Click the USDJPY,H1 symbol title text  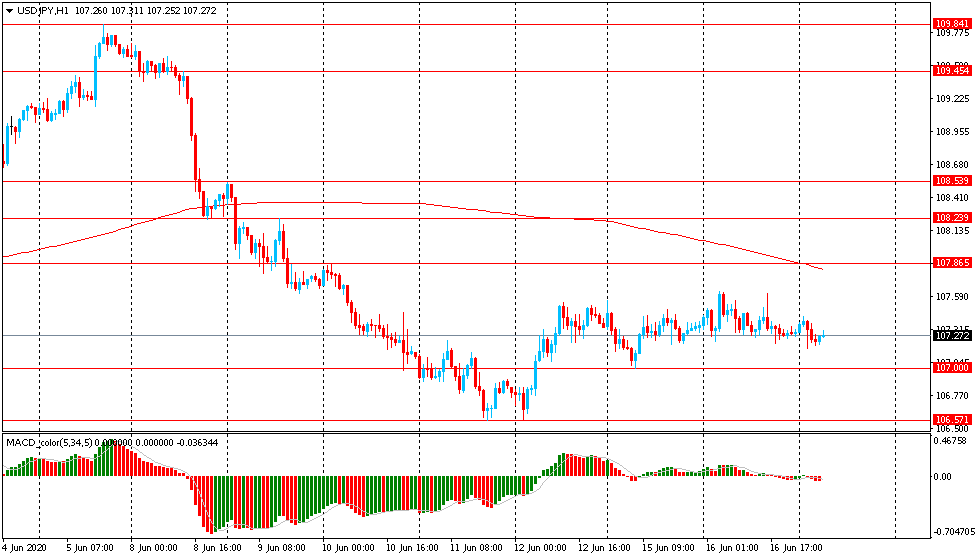pyautogui.click(x=42, y=11)
